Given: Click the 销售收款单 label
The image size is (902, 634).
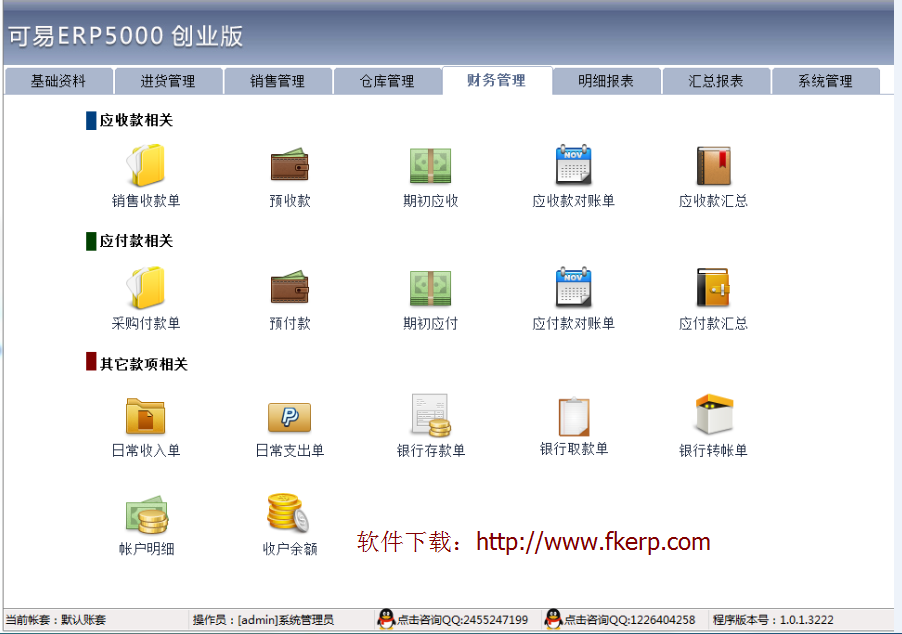Looking at the screenshot, I should point(146,201).
